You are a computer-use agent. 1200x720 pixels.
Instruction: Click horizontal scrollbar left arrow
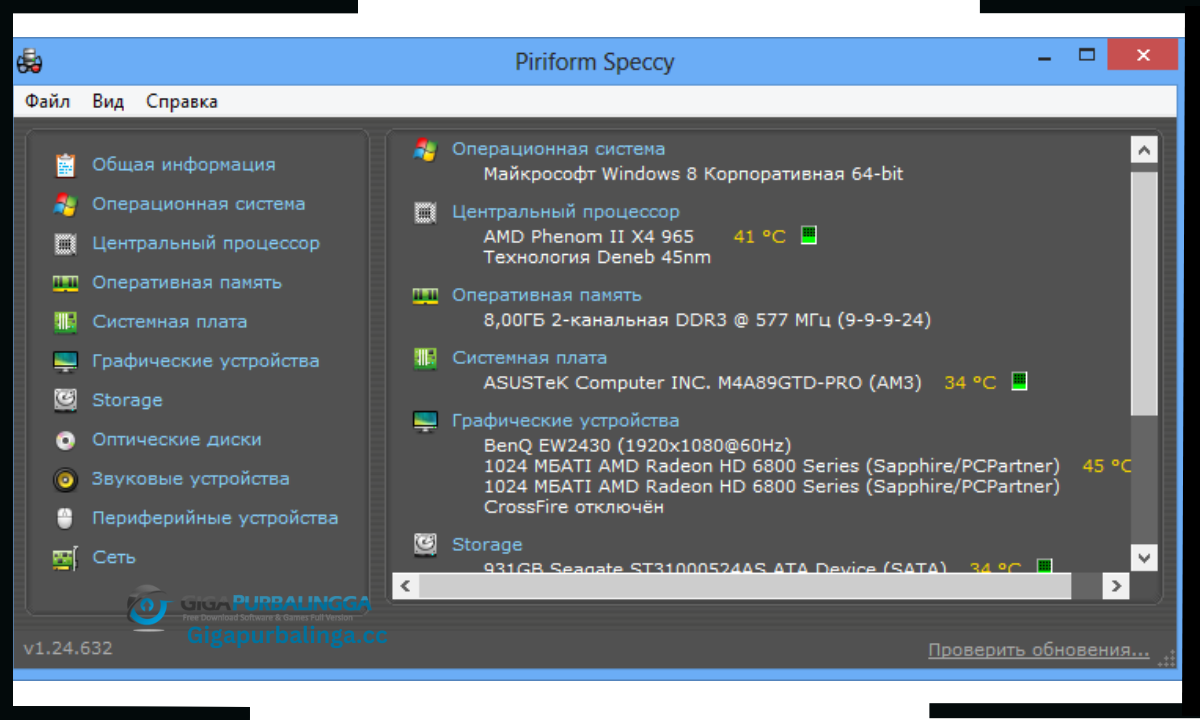pos(404,586)
